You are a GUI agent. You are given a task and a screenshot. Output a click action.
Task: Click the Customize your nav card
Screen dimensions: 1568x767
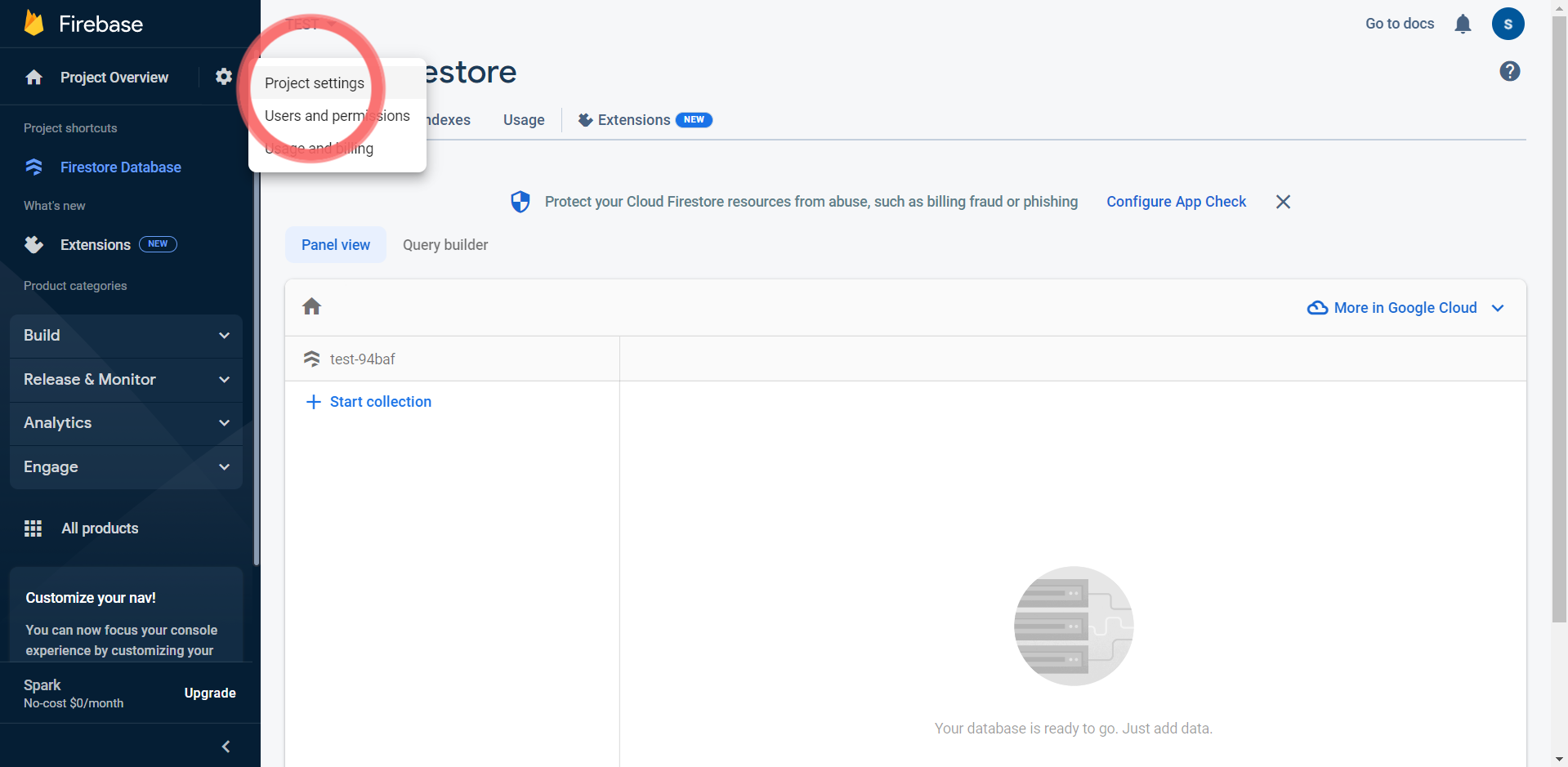point(126,614)
